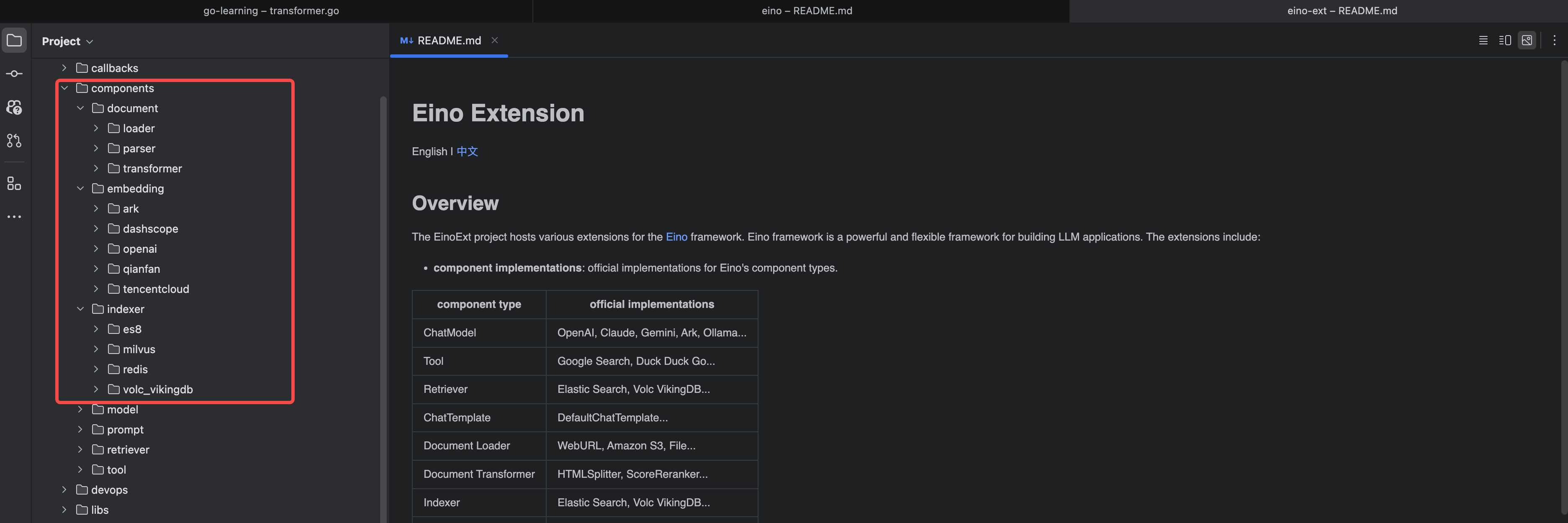This screenshot has height=523, width=1568.
Task: Select the ark folder icon
Action: pyautogui.click(x=114, y=209)
